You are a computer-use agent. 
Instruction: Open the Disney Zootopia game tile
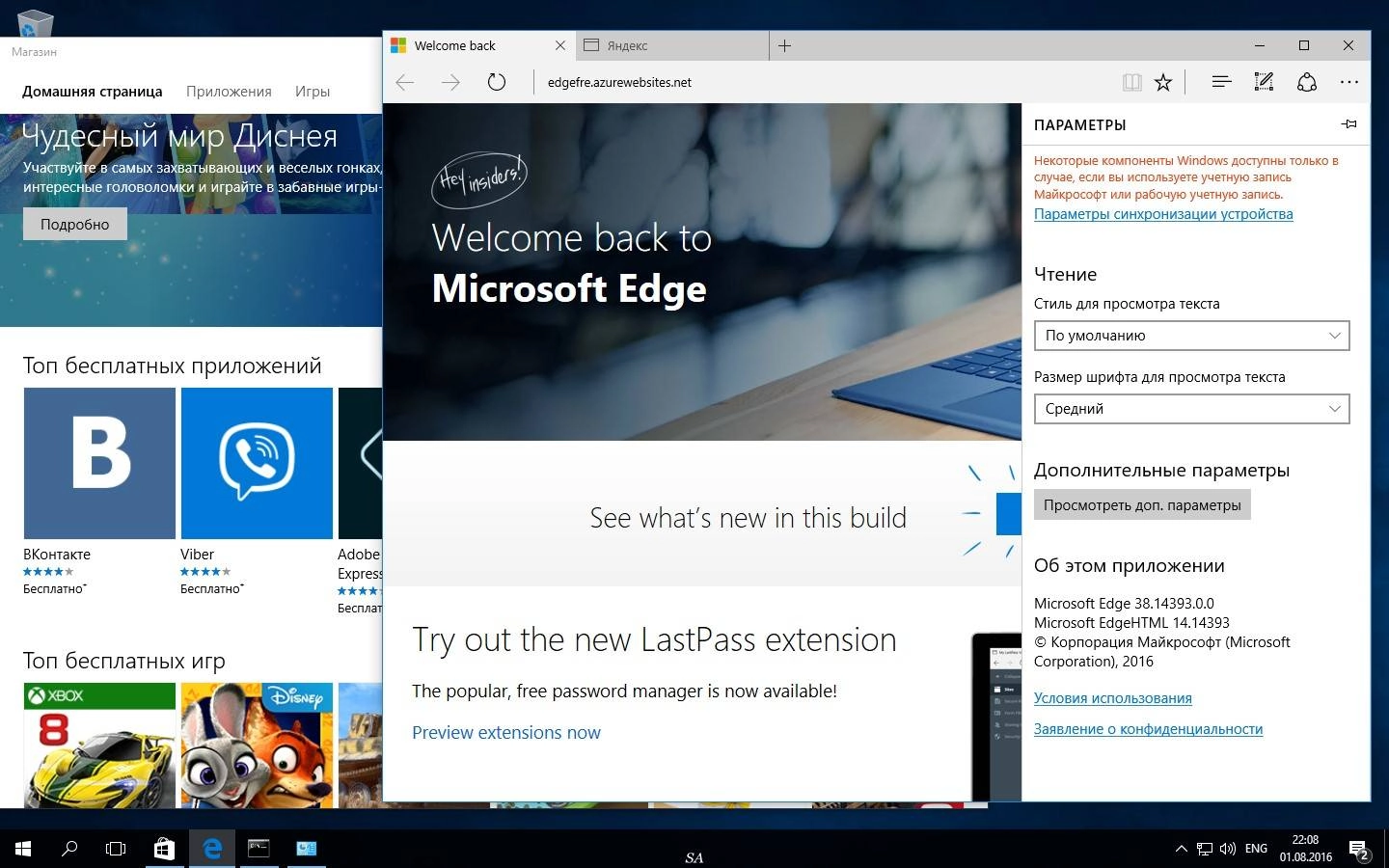257,745
